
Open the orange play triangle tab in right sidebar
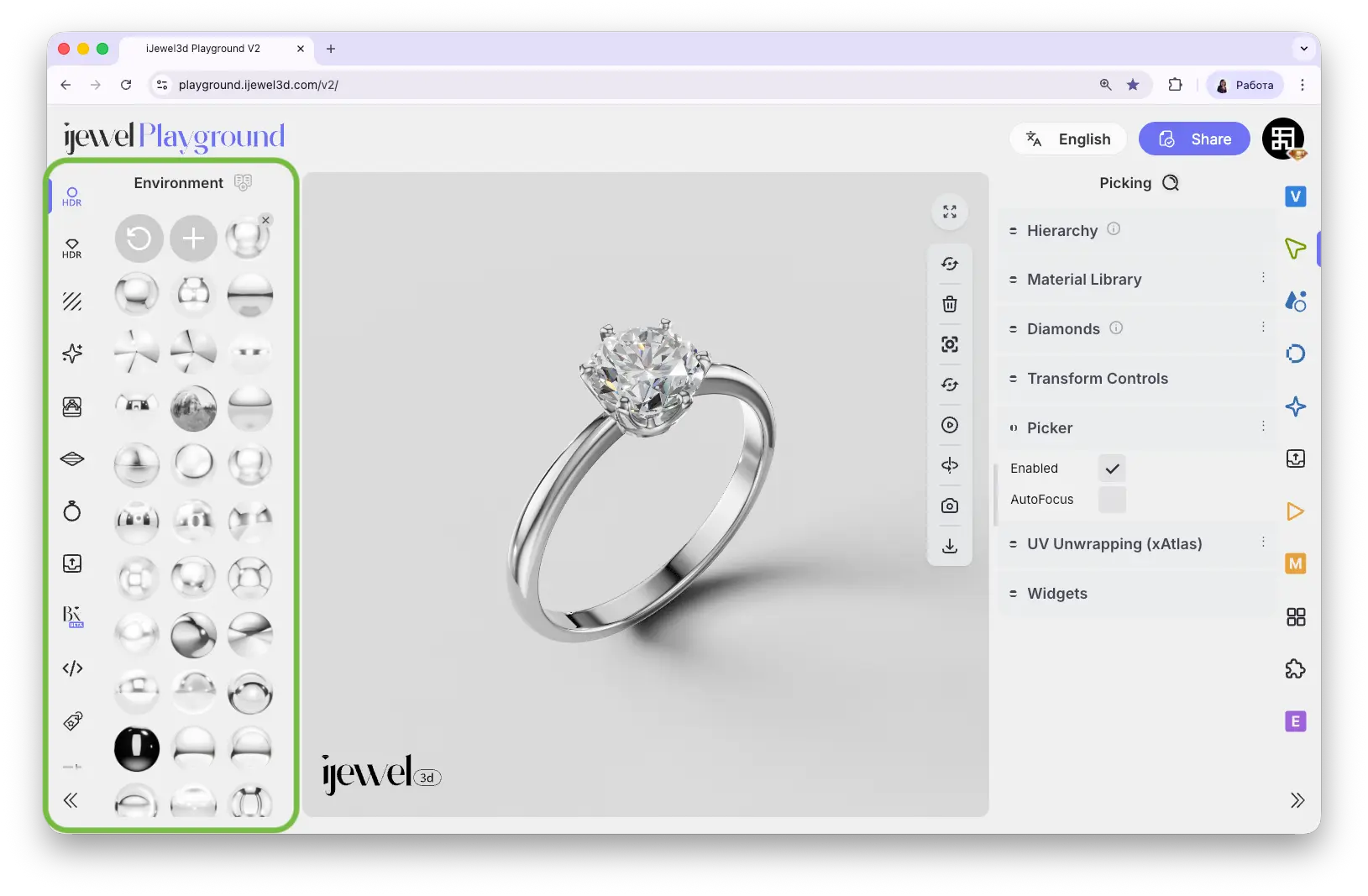(1296, 511)
